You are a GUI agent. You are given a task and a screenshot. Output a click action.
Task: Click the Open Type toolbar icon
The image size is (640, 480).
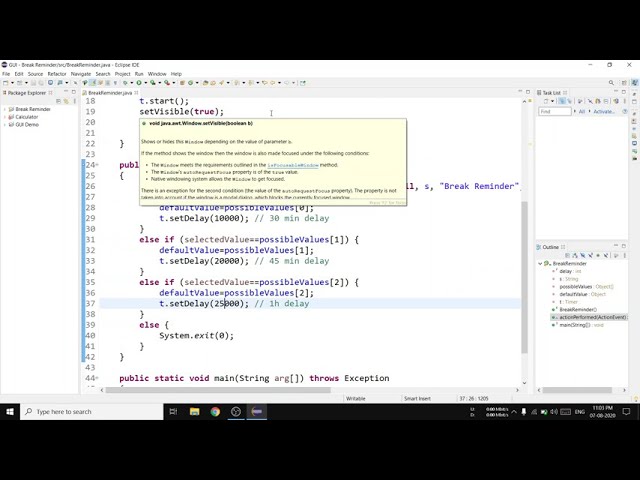click(205, 83)
